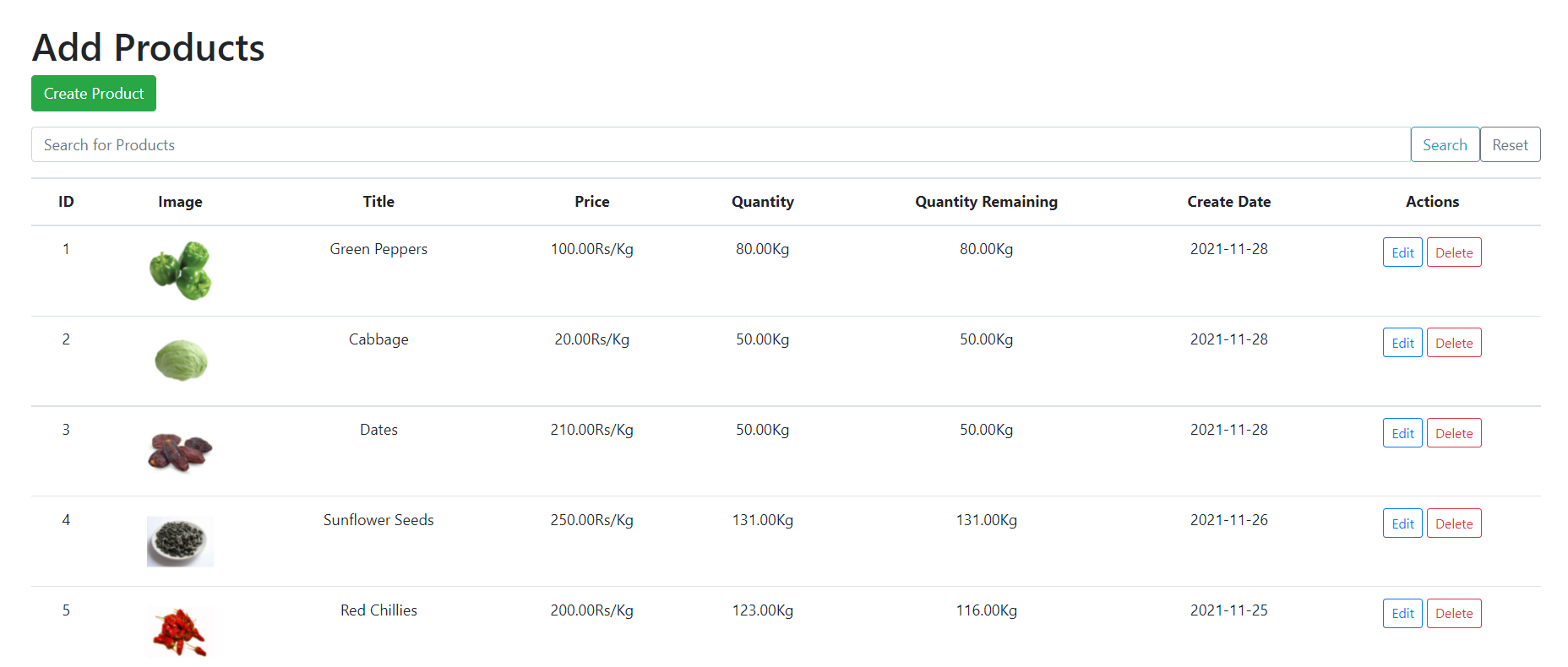The width and height of the screenshot is (1568, 667).
Task: Click the Quantity Remaining column header
Action: 986,202
